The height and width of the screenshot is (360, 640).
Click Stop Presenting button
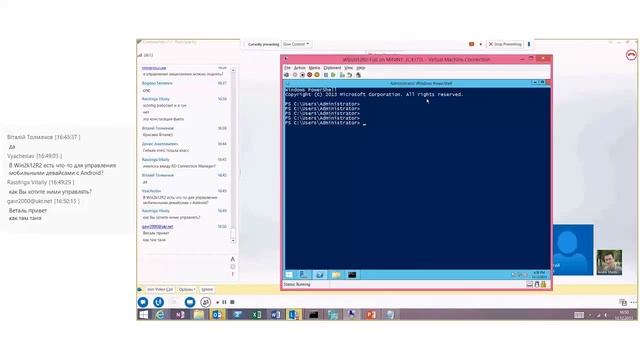(505, 44)
